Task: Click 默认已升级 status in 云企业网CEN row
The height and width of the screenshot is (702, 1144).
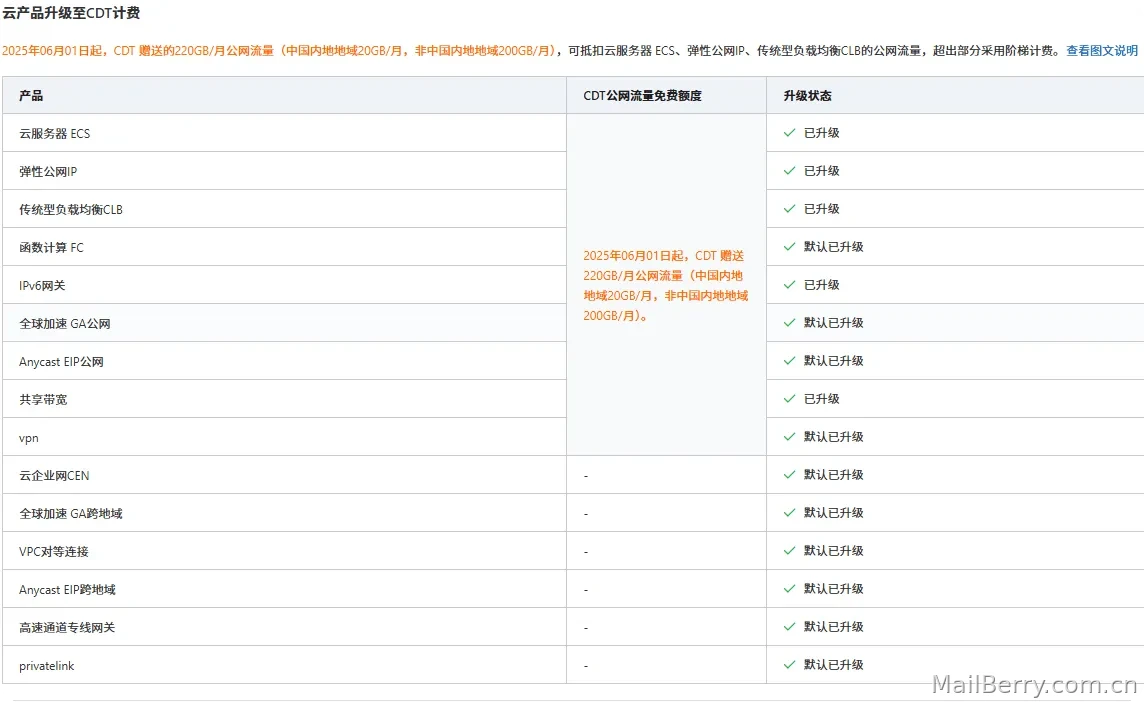Action: point(833,474)
